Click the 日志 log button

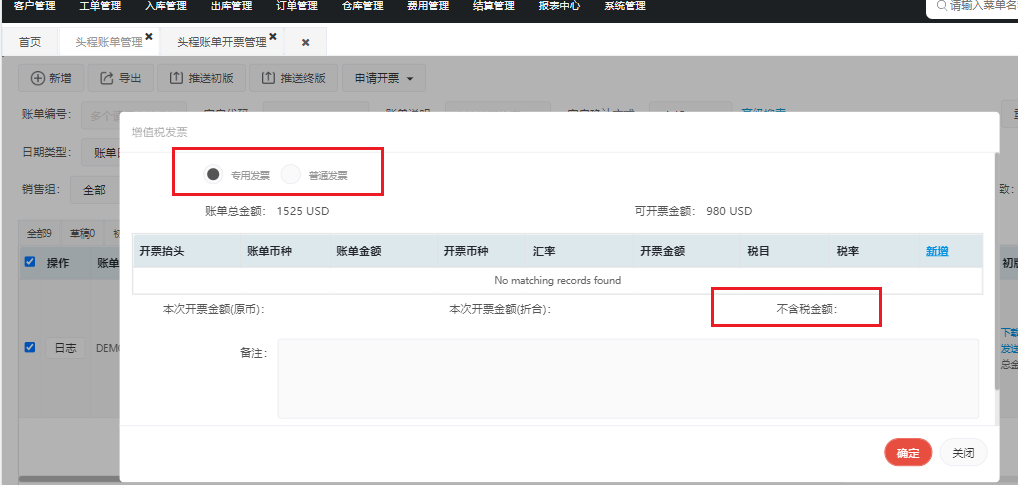coord(65,348)
